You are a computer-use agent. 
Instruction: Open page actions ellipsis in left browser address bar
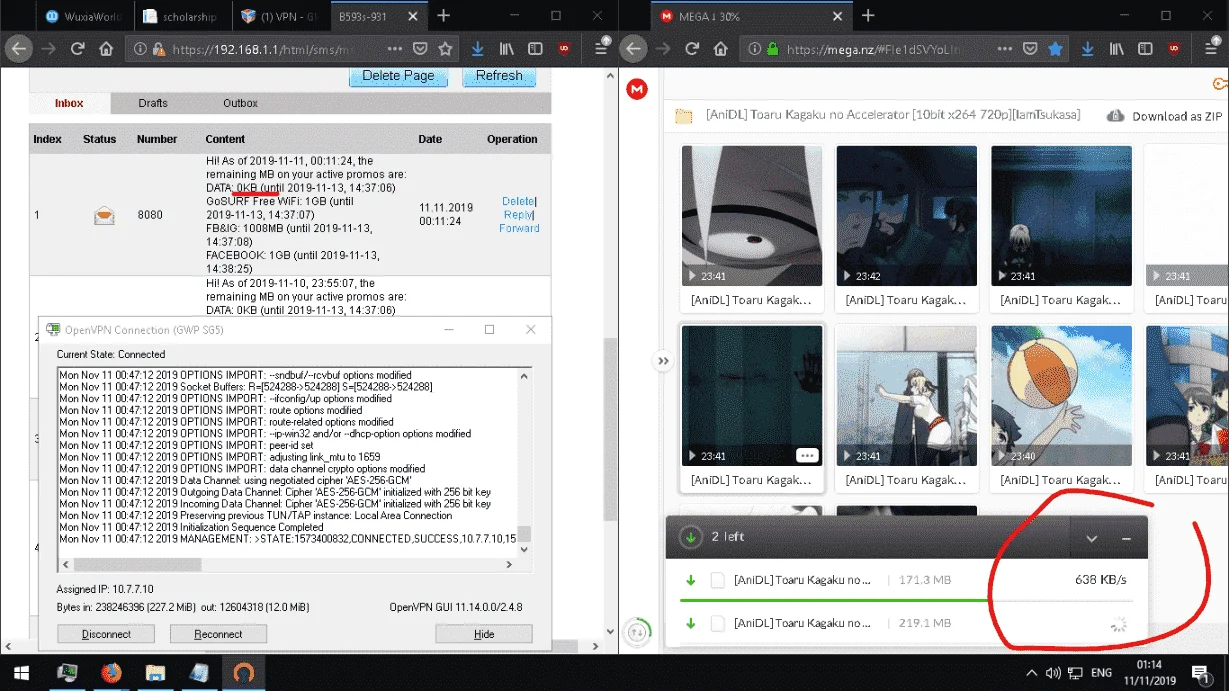(x=395, y=49)
